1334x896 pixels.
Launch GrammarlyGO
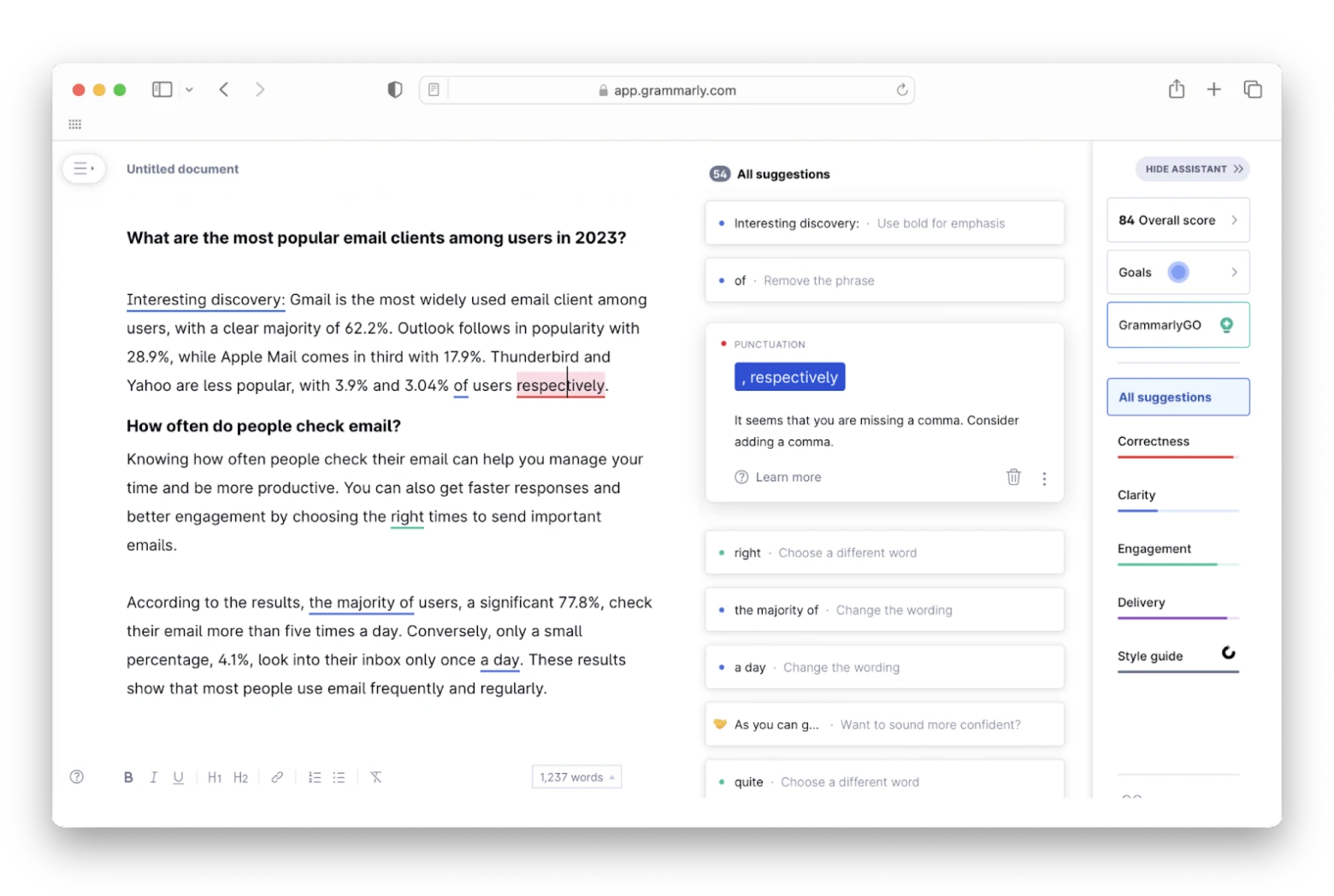[x=1178, y=325]
